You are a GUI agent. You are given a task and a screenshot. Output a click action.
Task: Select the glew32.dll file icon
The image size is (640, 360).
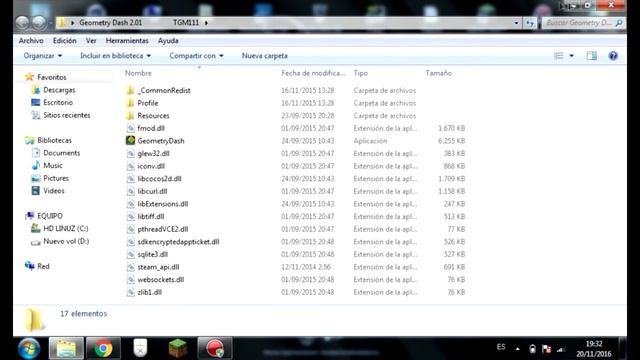[130, 153]
